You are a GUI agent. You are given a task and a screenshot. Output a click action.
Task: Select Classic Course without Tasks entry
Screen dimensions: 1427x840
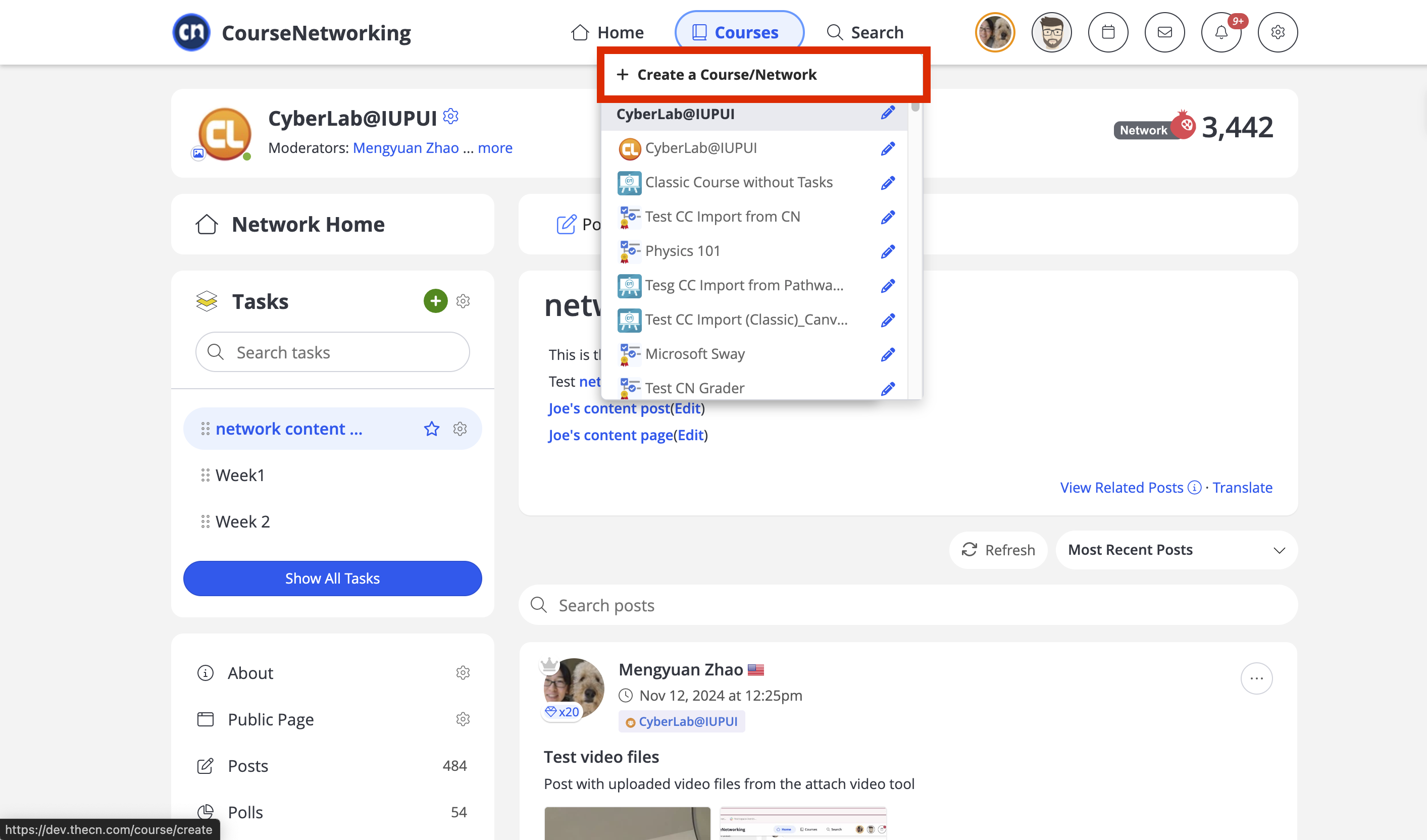(x=738, y=182)
